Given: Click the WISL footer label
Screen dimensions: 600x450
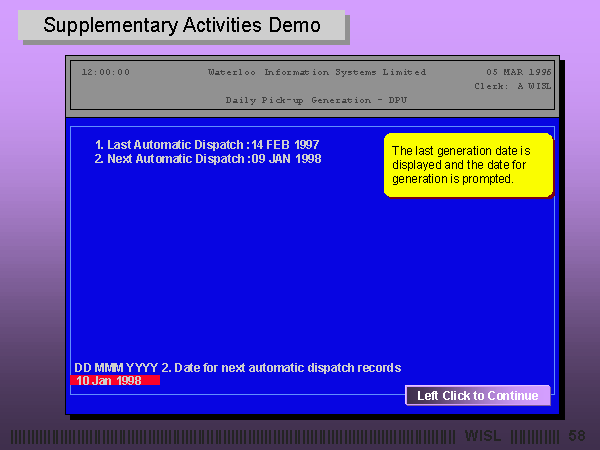Looking at the screenshot, I should pos(483,436).
